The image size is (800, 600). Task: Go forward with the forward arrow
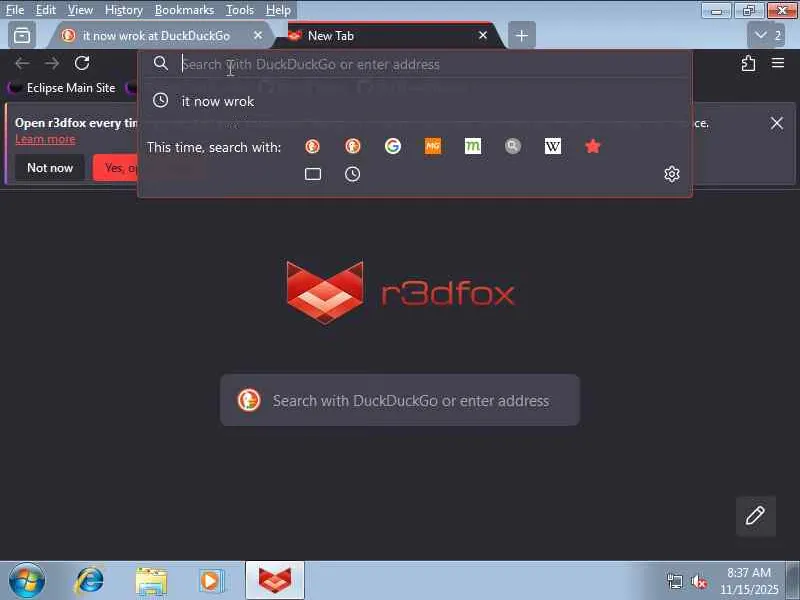52,63
